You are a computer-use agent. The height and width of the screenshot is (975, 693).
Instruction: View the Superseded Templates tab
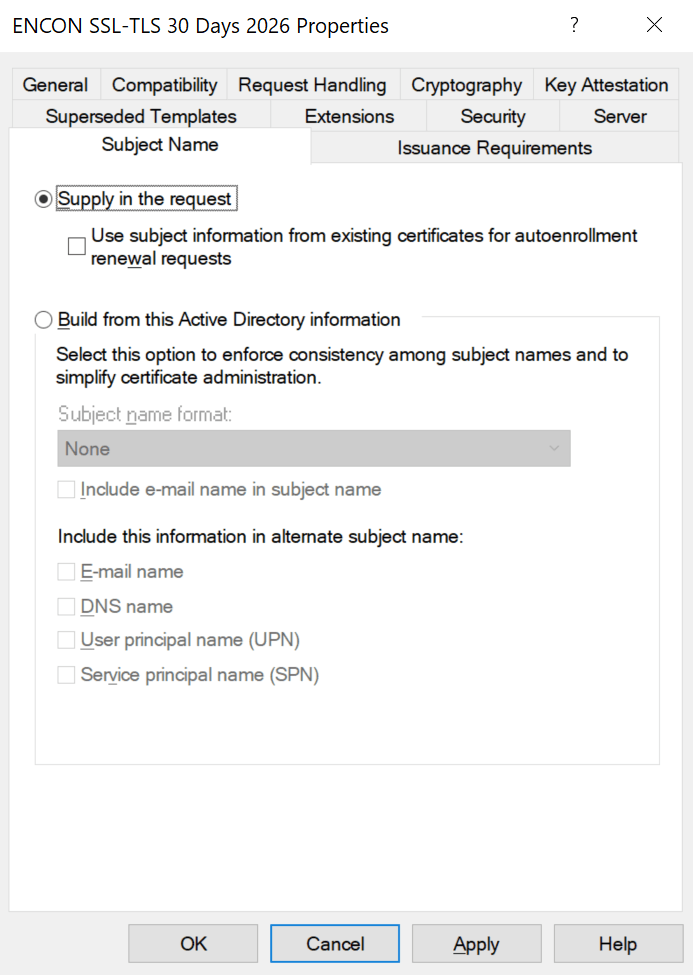pyautogui.click(x=140, y=116)
